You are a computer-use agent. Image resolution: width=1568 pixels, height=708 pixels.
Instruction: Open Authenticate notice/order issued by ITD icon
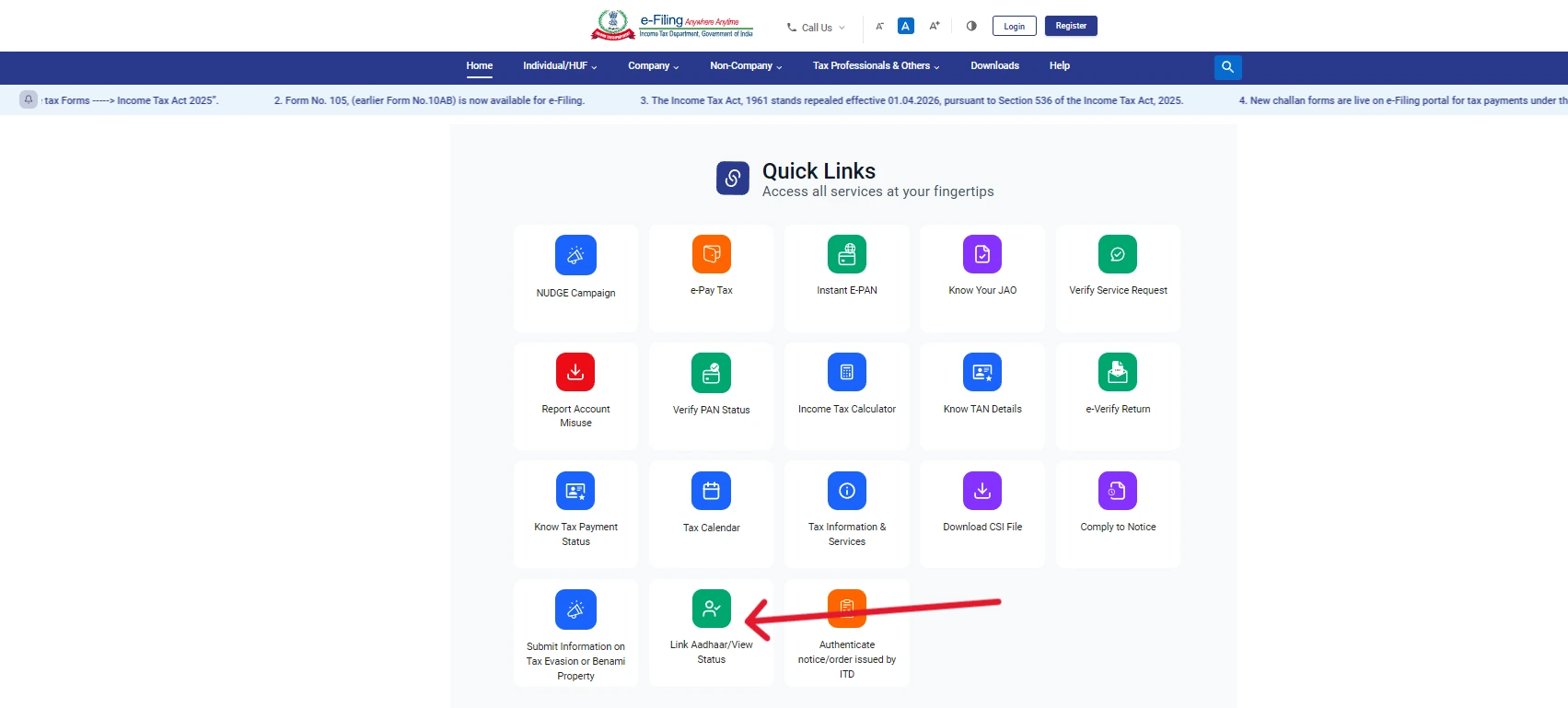tap(847, 609)
